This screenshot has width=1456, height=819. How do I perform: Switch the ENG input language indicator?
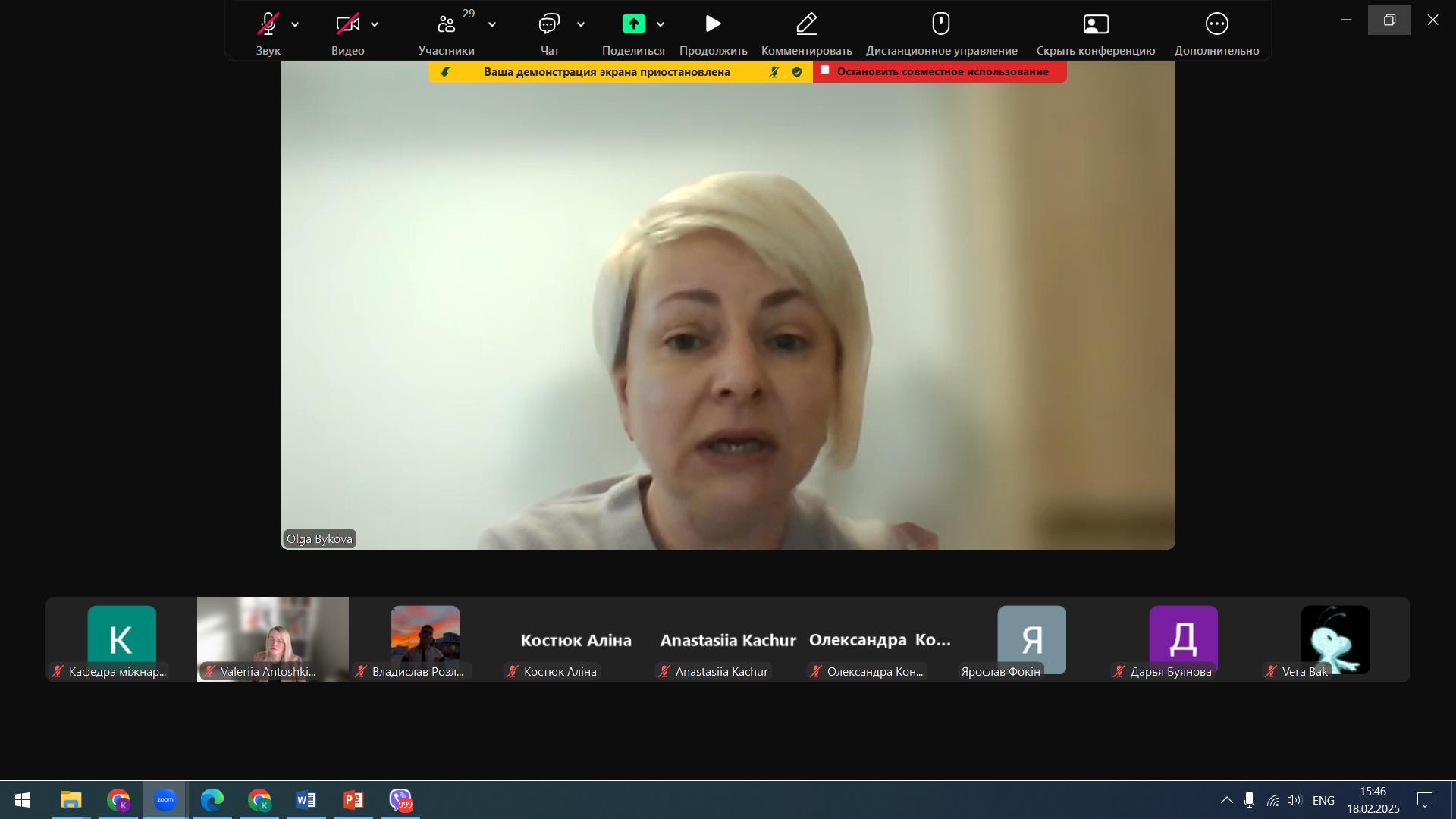(1323, 800)
